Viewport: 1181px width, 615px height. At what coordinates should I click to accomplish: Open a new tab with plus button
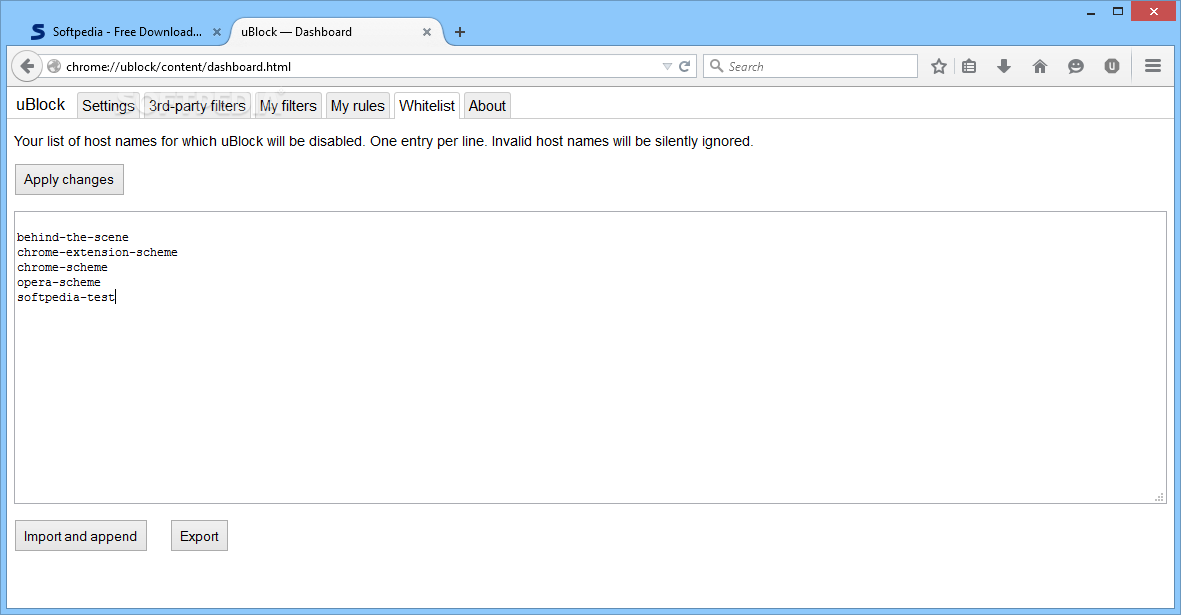tap(459, 32)
